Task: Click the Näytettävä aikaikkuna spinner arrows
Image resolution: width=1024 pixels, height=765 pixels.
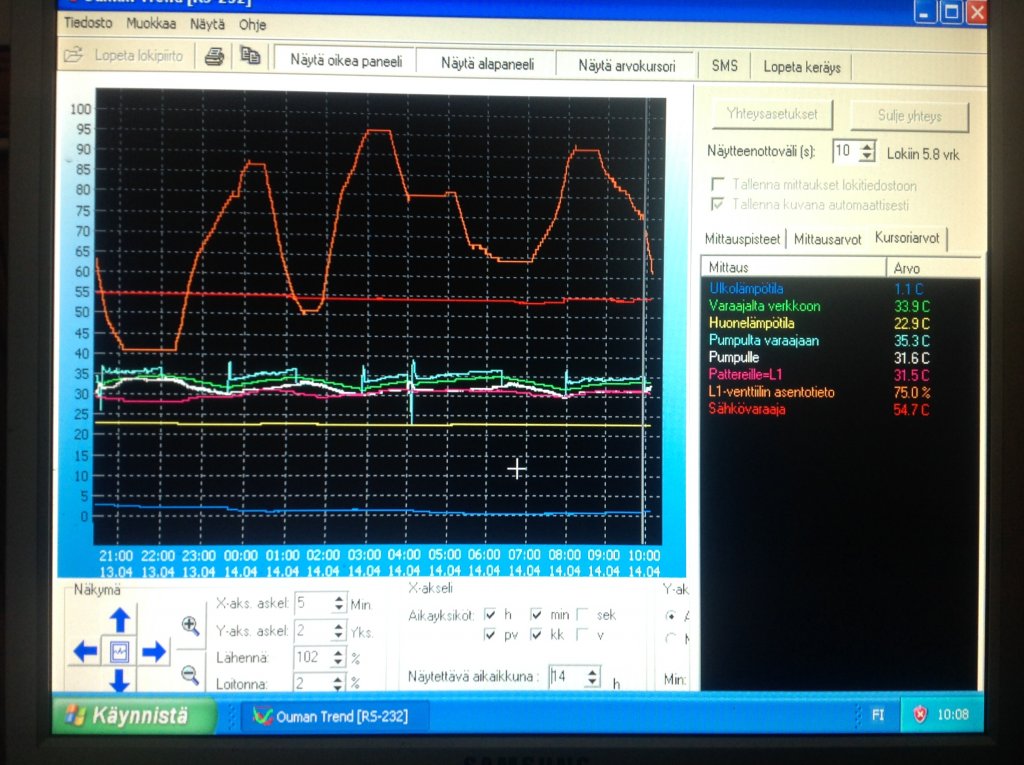Action: click(592, 677)
